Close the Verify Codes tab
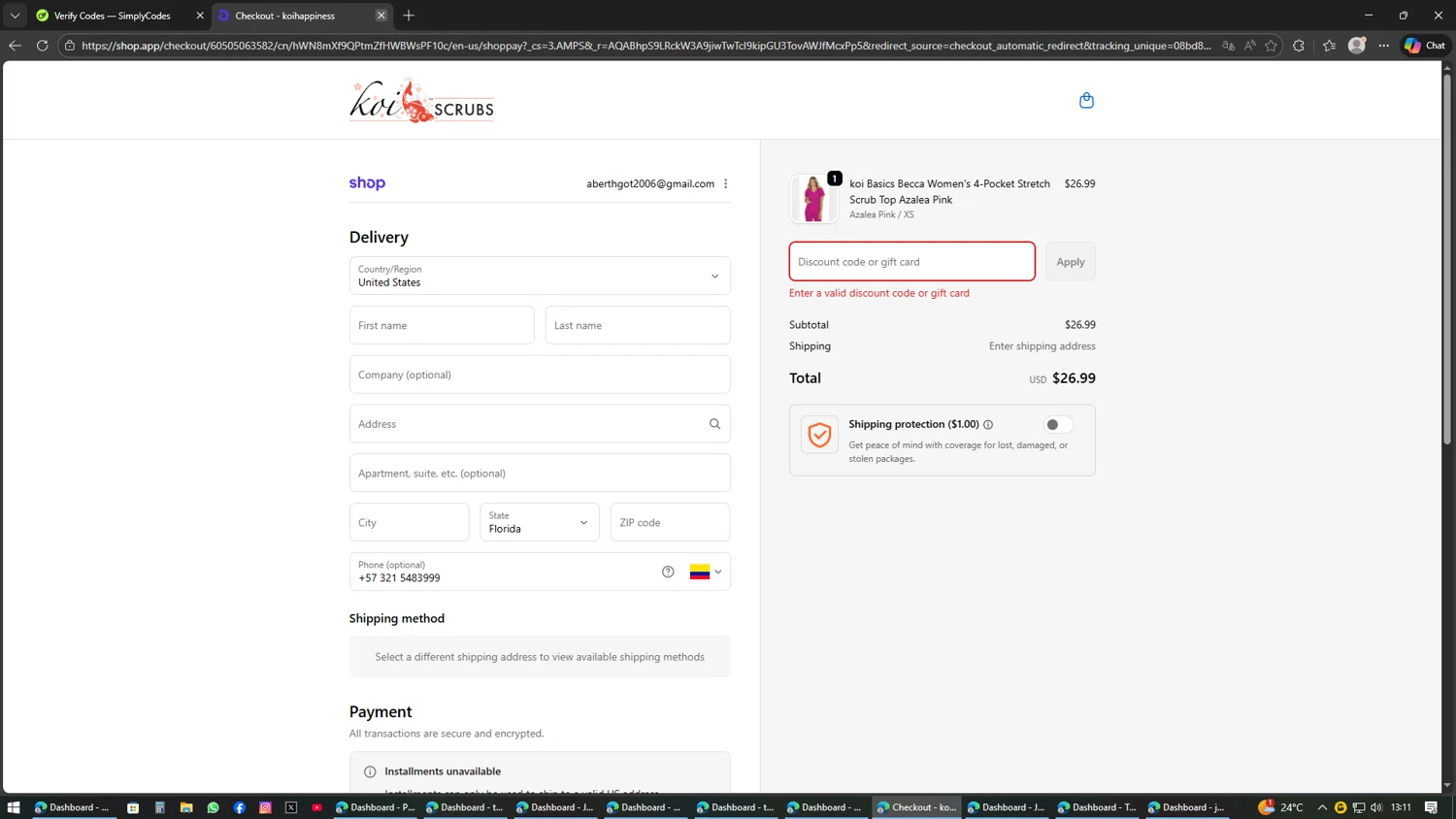Screen dimensions: 1456x819 click(200, 16)
